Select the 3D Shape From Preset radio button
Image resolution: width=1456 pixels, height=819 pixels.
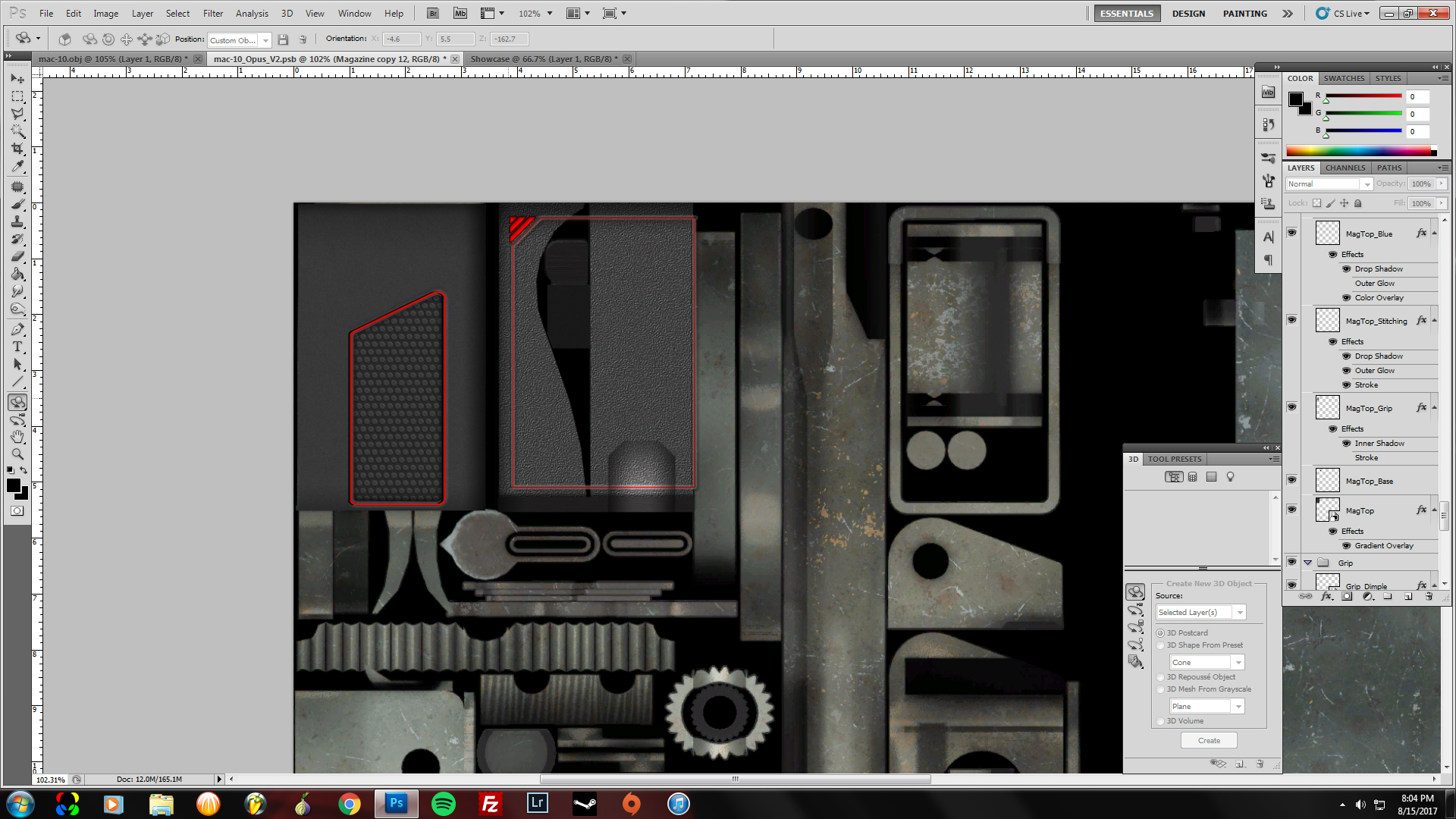[1160, 645]
